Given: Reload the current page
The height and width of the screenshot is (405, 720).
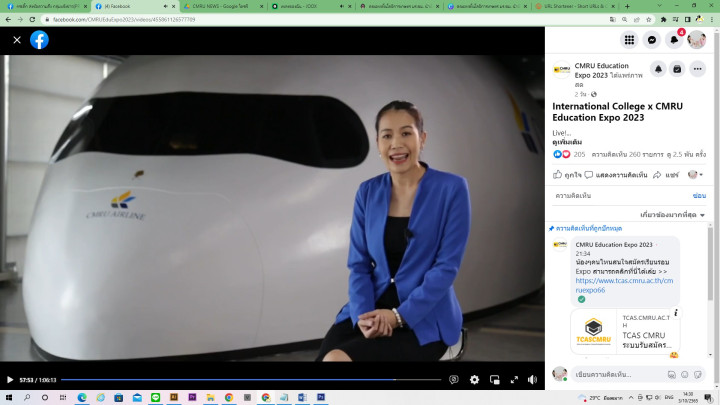Looking at the screenshot, I should click(32, 19).
